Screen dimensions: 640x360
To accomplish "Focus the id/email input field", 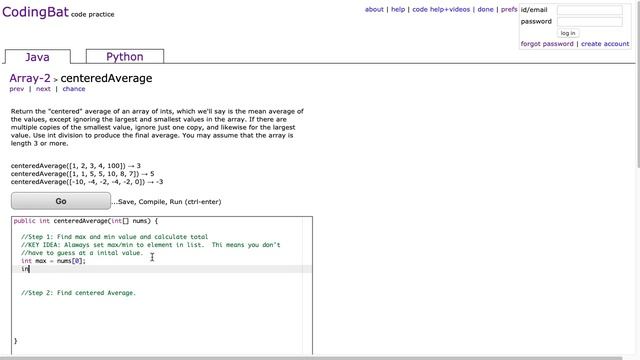I will 590,10.
